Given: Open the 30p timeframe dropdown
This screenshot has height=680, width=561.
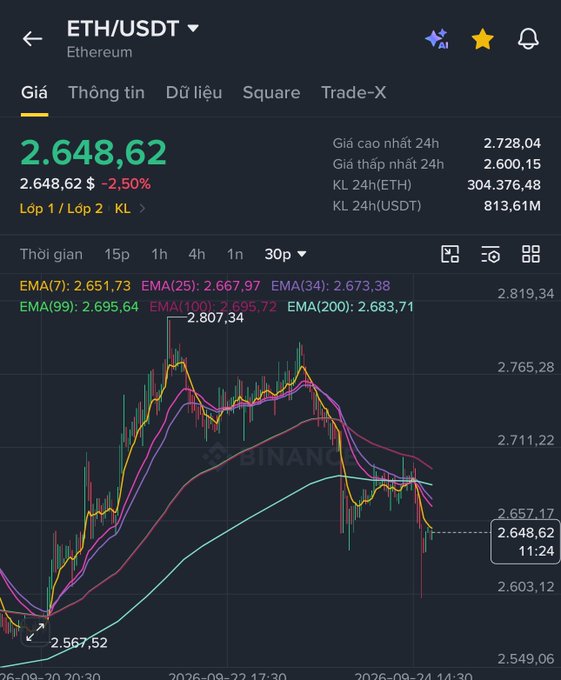Looking at the screenshot, I should coord(285,254).
